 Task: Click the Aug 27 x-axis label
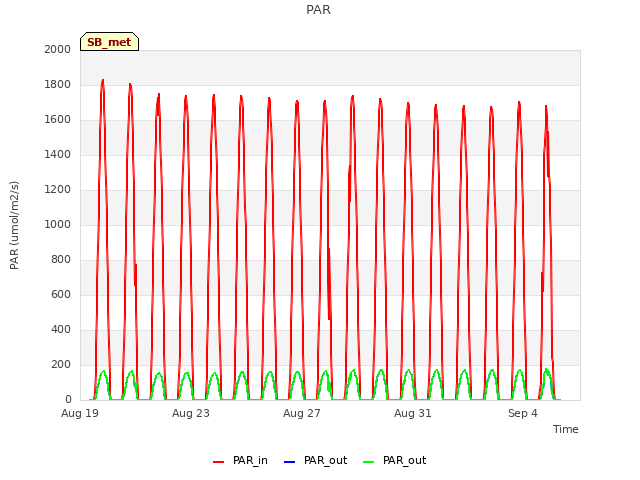(x=302, y=413)
